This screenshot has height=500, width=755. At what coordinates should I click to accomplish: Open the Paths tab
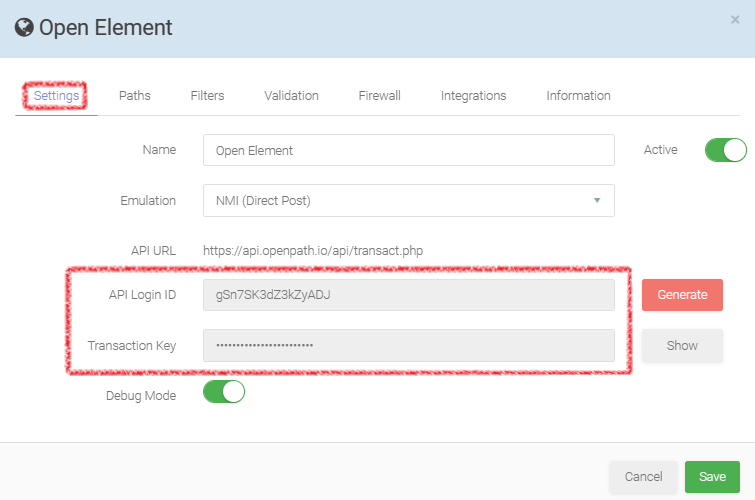click(134, 96)
